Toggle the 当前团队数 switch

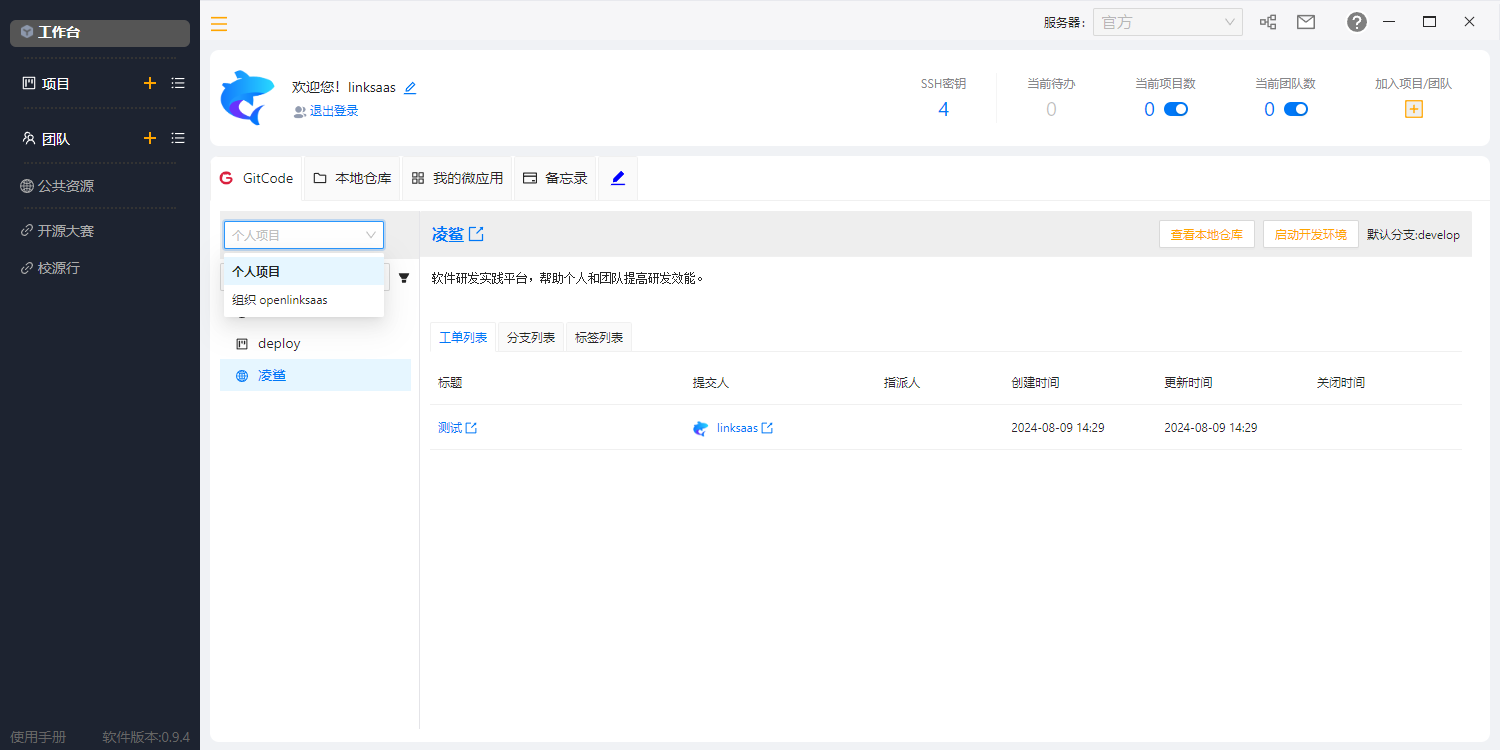tap(1296, 109)
